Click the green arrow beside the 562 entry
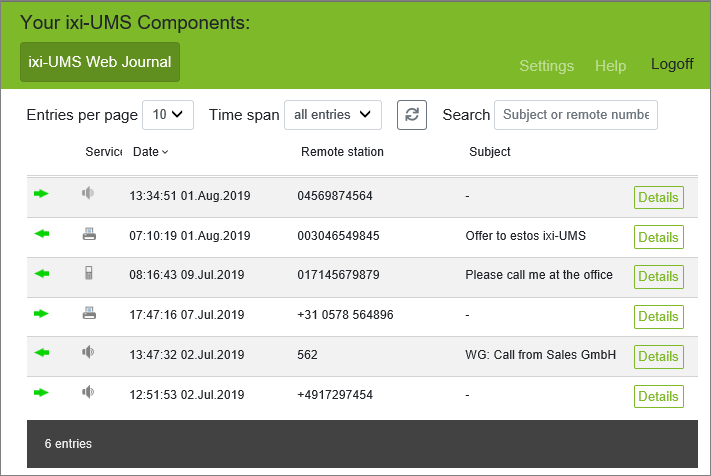The image size is (711, 476). pos(41,353)
